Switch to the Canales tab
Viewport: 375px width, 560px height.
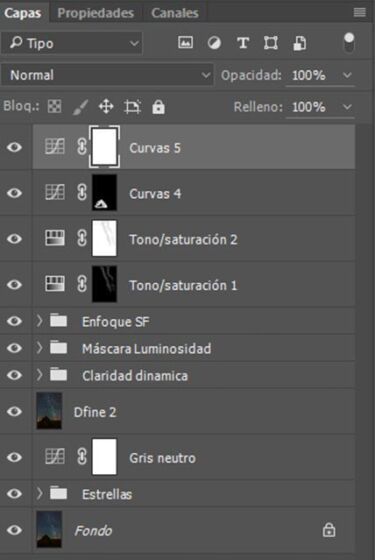pyautogui.click(x=175, y=13)
